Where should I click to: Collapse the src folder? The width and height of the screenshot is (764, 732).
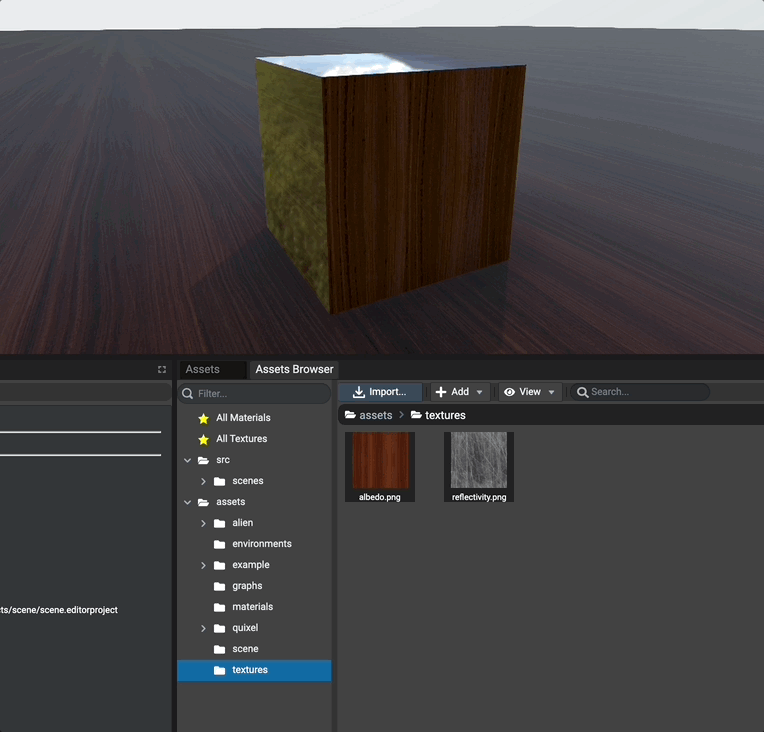188,460
